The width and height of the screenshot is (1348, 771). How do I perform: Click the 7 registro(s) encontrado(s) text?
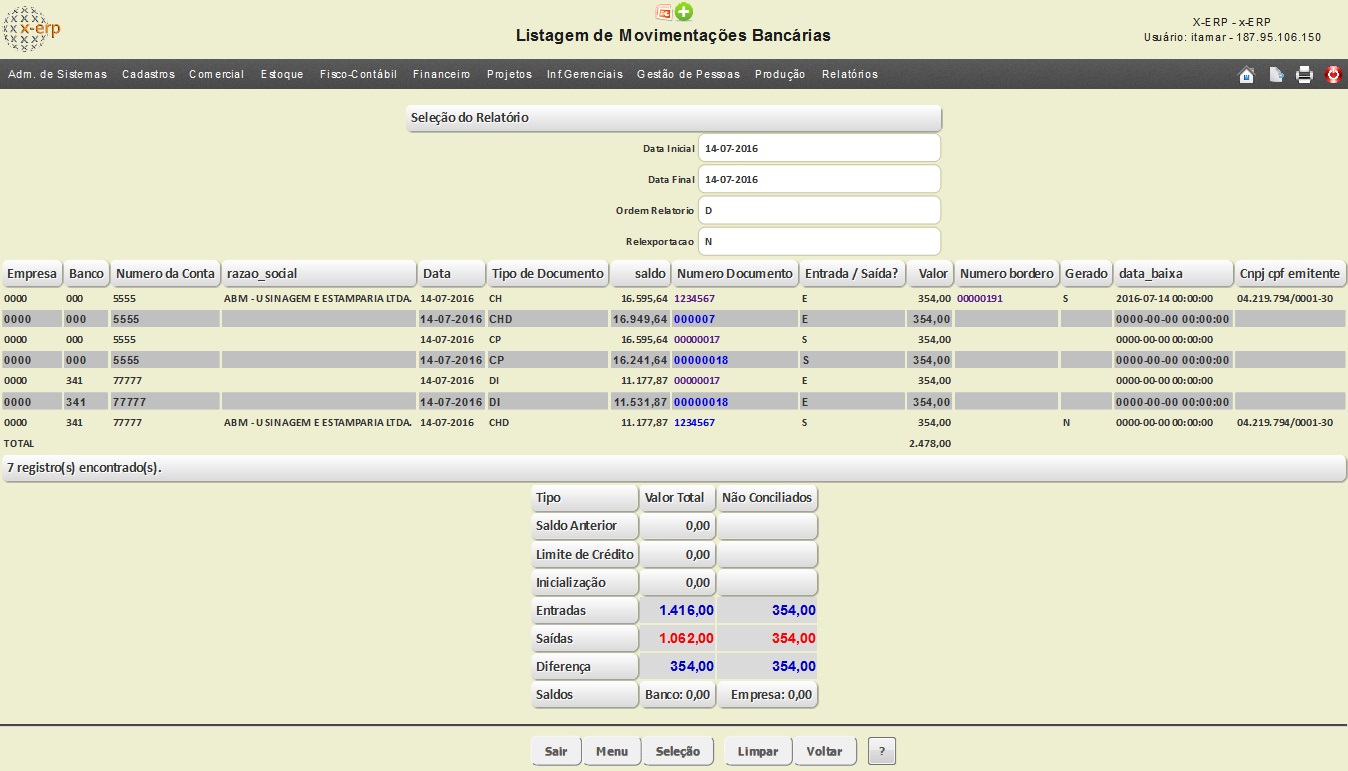click(84, 468)
